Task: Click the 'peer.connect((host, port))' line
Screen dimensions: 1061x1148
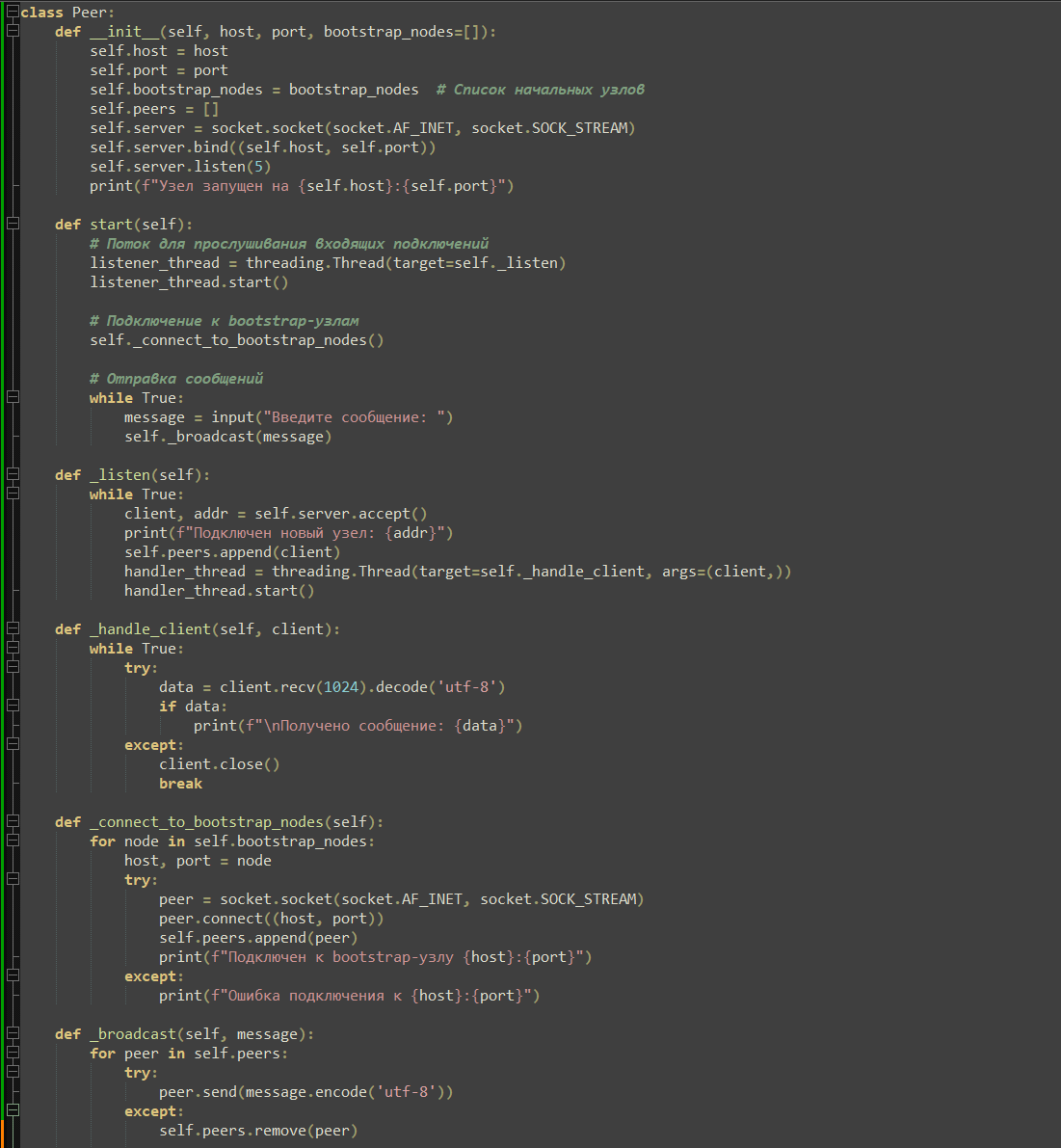Action: [272, 918]
